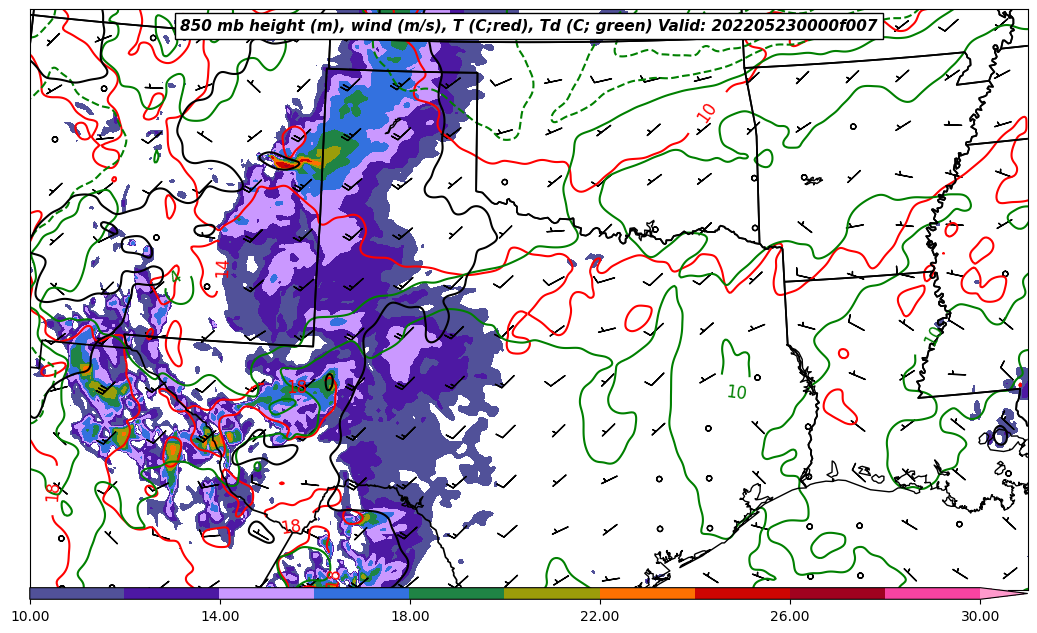The width and height of the screenshot is (1037, 633).
Task: Click the 14.00 colorbar tick label
Action: click(220, 617)
